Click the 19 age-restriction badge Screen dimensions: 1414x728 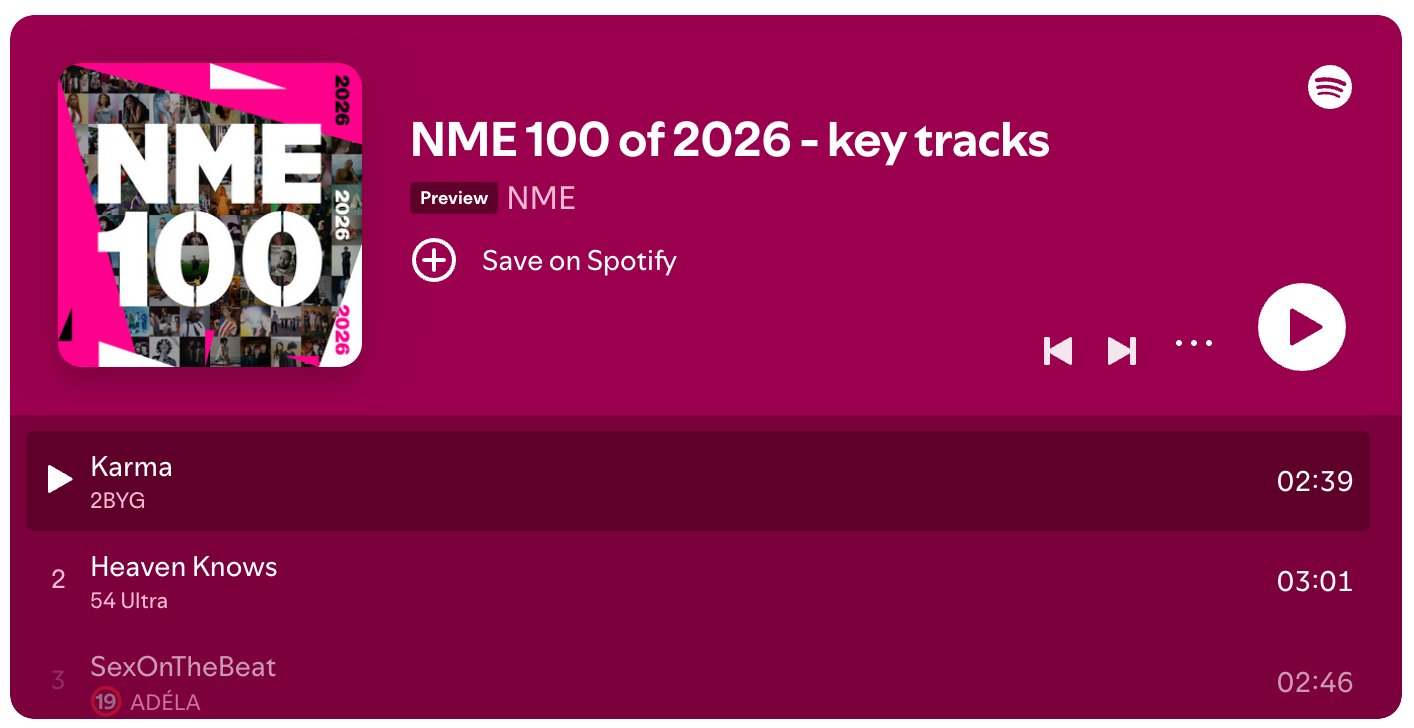pyautogui.click(x=105, y=702)
